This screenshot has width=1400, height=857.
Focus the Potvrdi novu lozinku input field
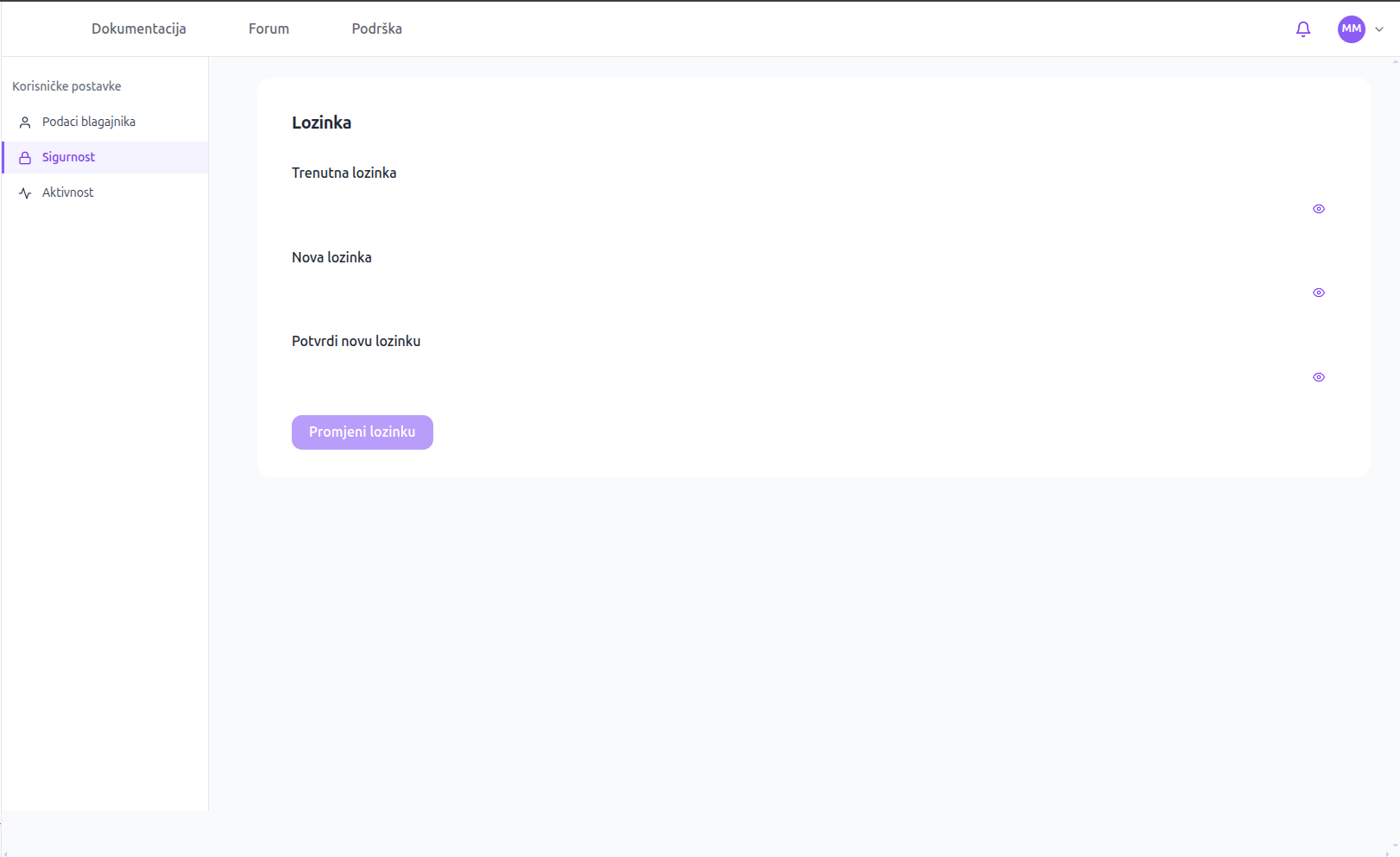point(794,377)
